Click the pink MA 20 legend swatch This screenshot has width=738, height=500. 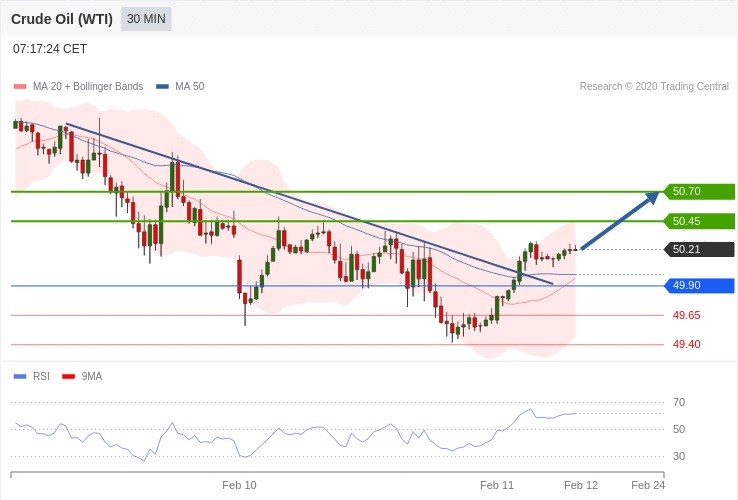coord(20,87)
